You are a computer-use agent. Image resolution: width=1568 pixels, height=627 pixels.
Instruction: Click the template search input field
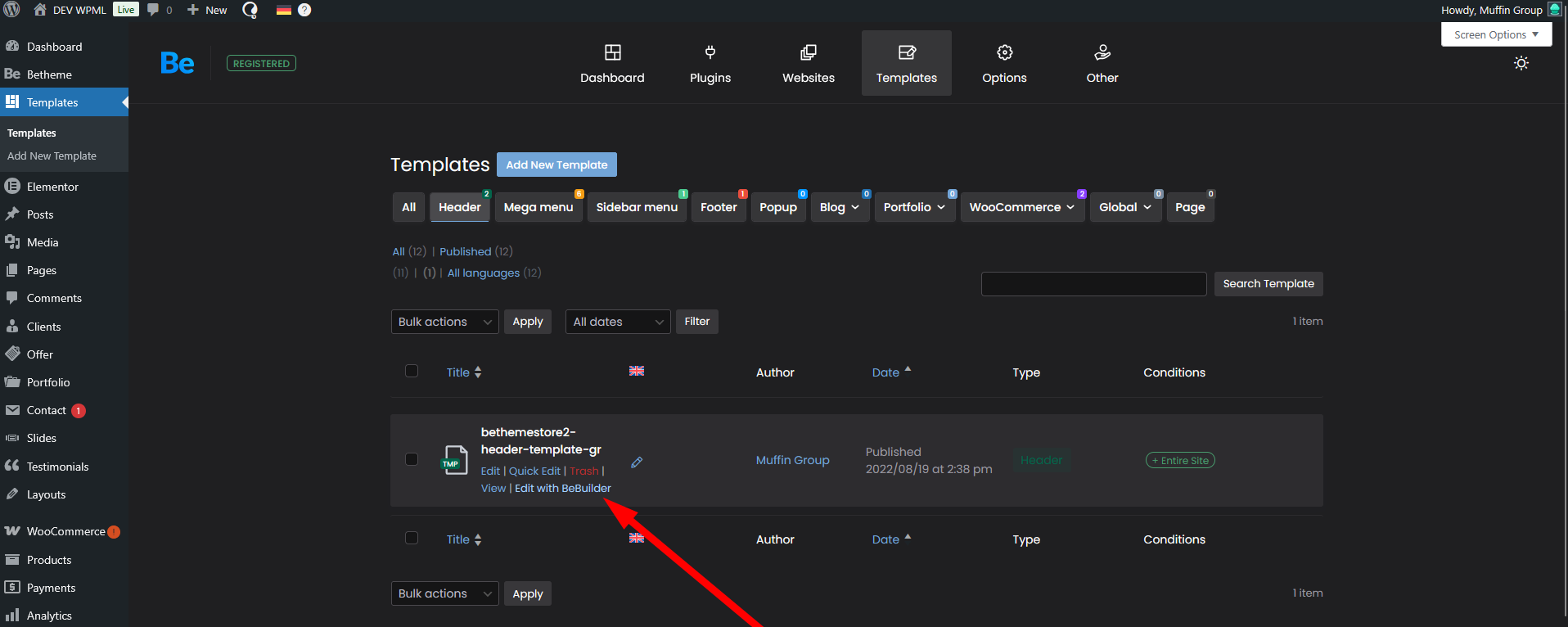click(1093, 284)
